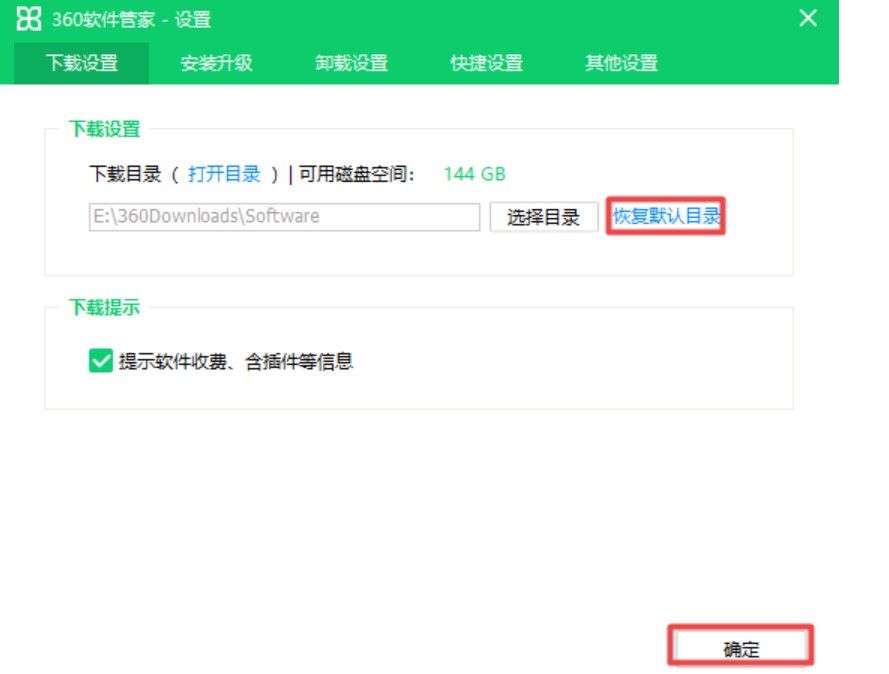Close the 设置 window
Viewport: 889px width, 674px height.
coord(808,18)
